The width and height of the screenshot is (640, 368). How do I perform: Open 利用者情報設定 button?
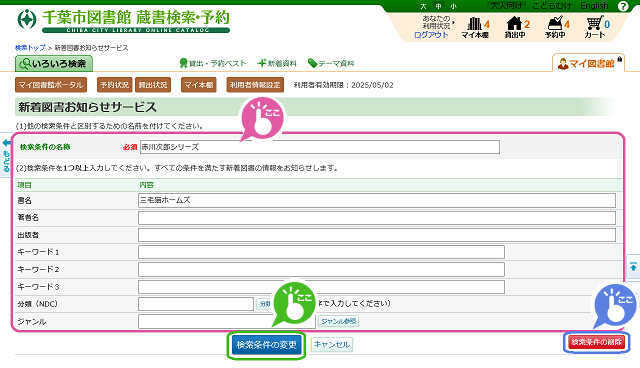[255, 85]
